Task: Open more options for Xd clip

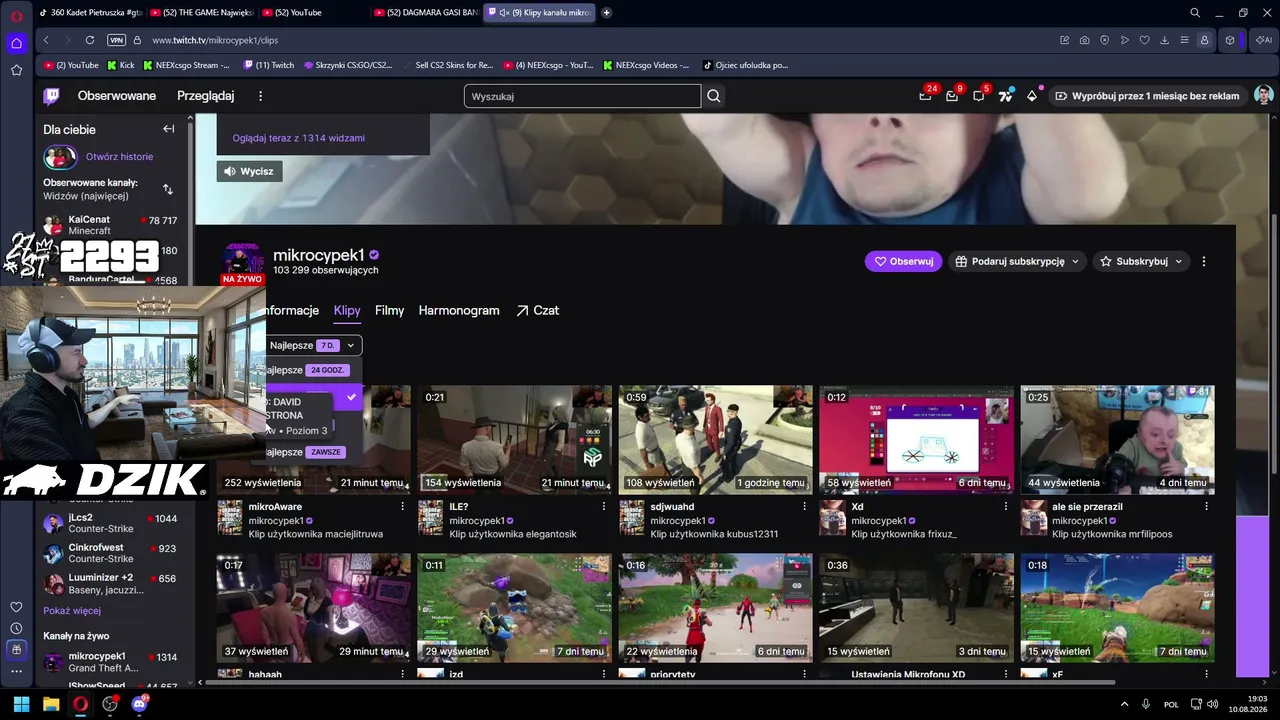Action: click(x=1006, y=506)
